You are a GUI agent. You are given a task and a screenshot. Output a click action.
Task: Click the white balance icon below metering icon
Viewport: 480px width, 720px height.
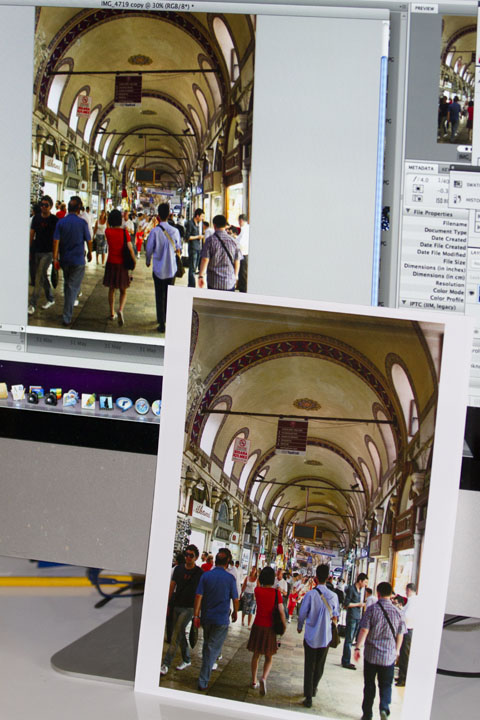(x=417, y=198)
